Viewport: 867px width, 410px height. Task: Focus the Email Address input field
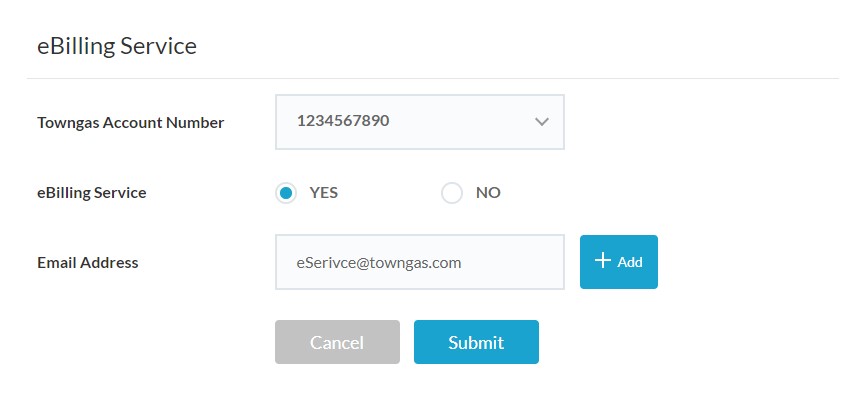tap(419, 262)
